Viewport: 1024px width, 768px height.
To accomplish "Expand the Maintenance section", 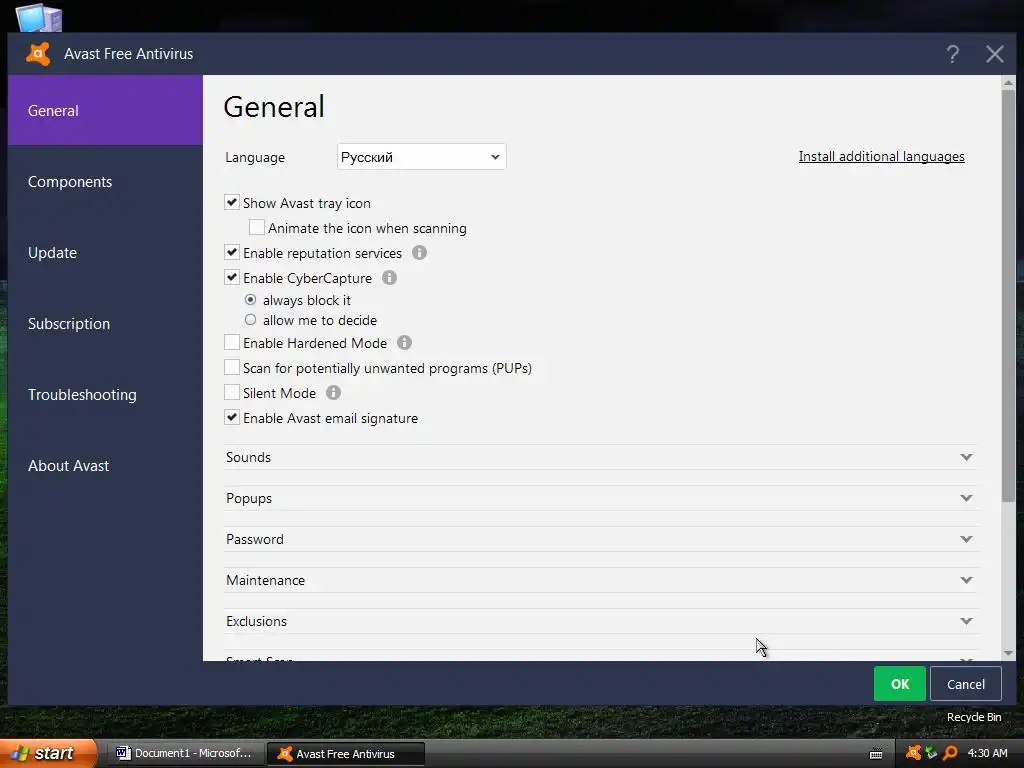I will 601,580.
